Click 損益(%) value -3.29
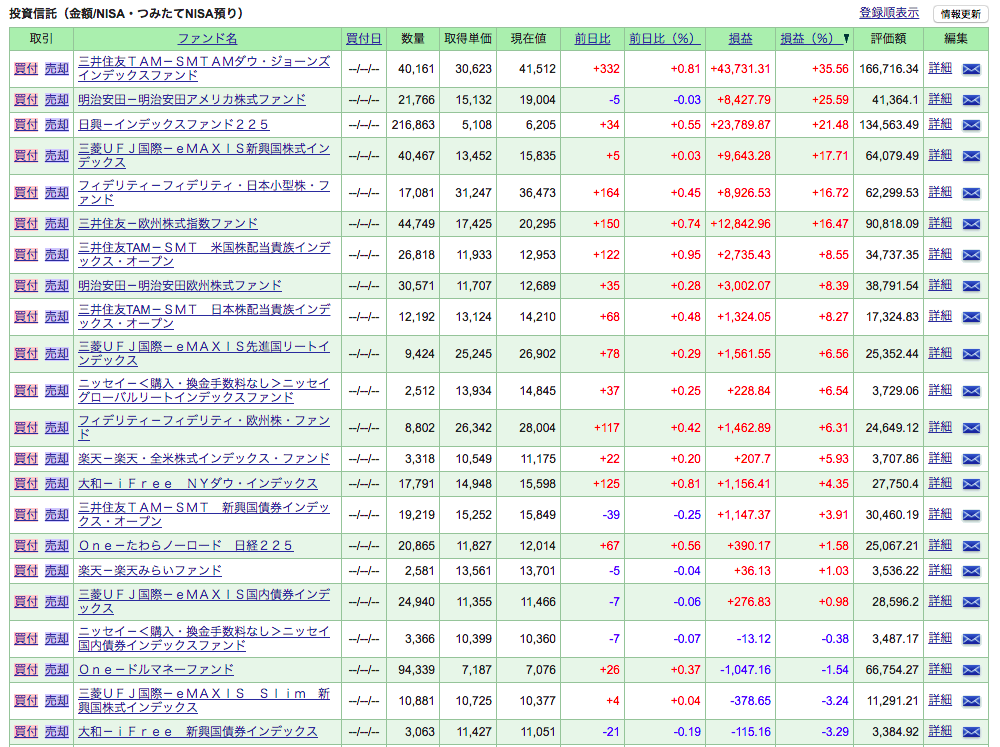Screen dimensions: 1000x747 pos(834,732)
